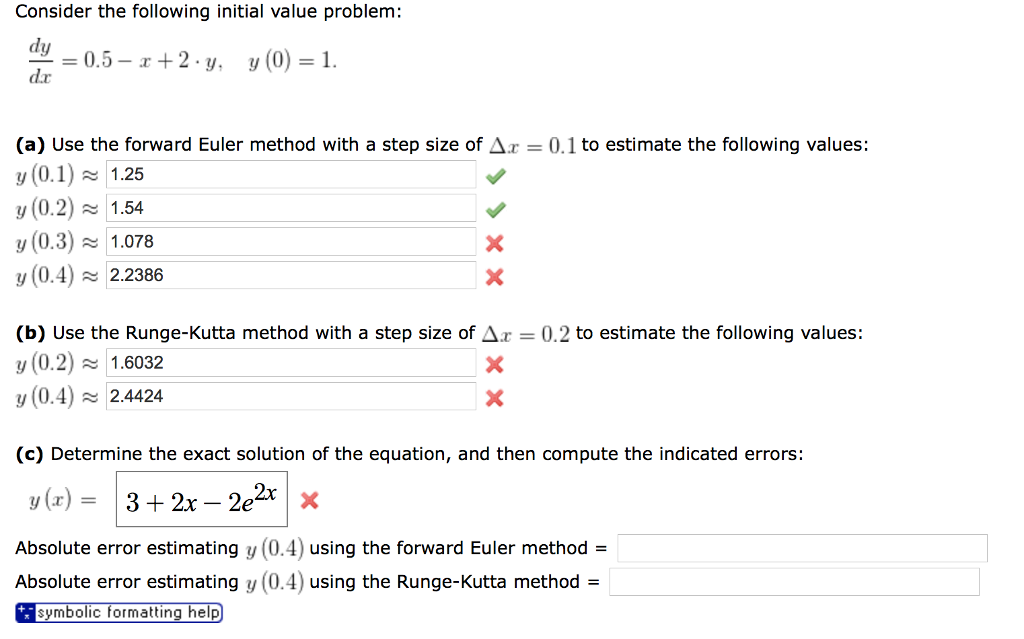The image size is (1024, 639).
Task: Click the green checkmark beside y(0.2) Euler answer
Action: pos(494,208)
